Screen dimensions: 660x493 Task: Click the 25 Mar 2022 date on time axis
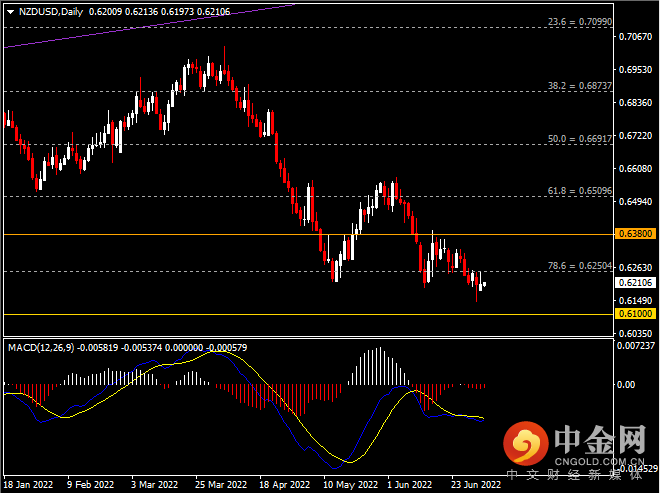click(216, 481)
